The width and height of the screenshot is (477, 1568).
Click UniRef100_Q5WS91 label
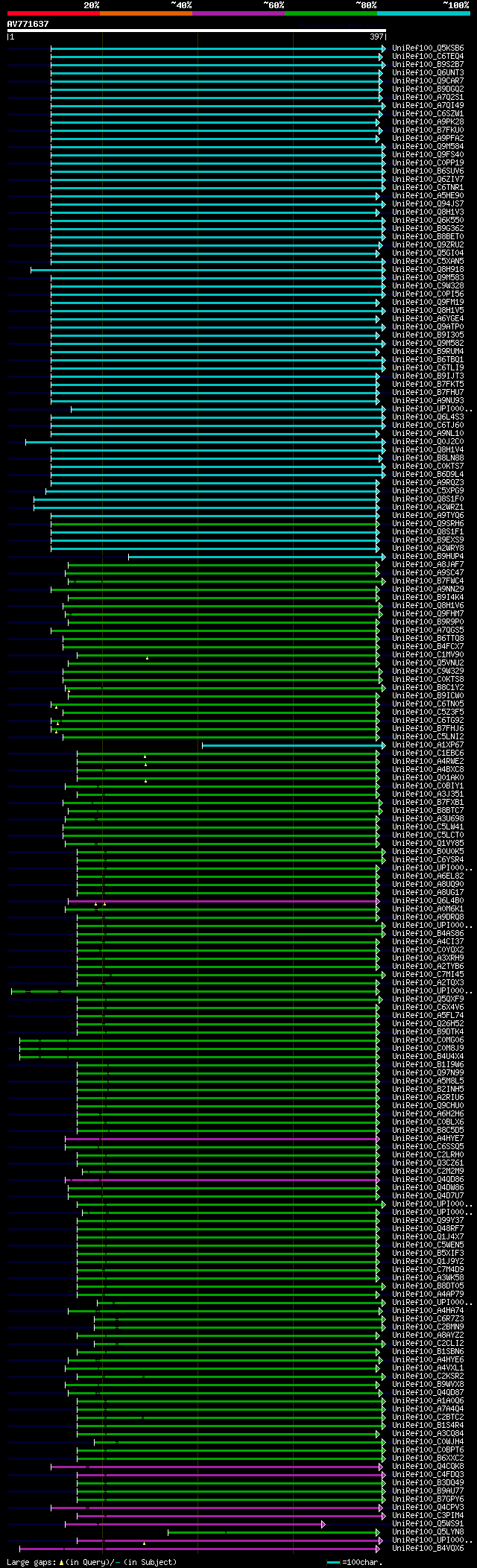pyautogui.click(x=428, y=1524)
